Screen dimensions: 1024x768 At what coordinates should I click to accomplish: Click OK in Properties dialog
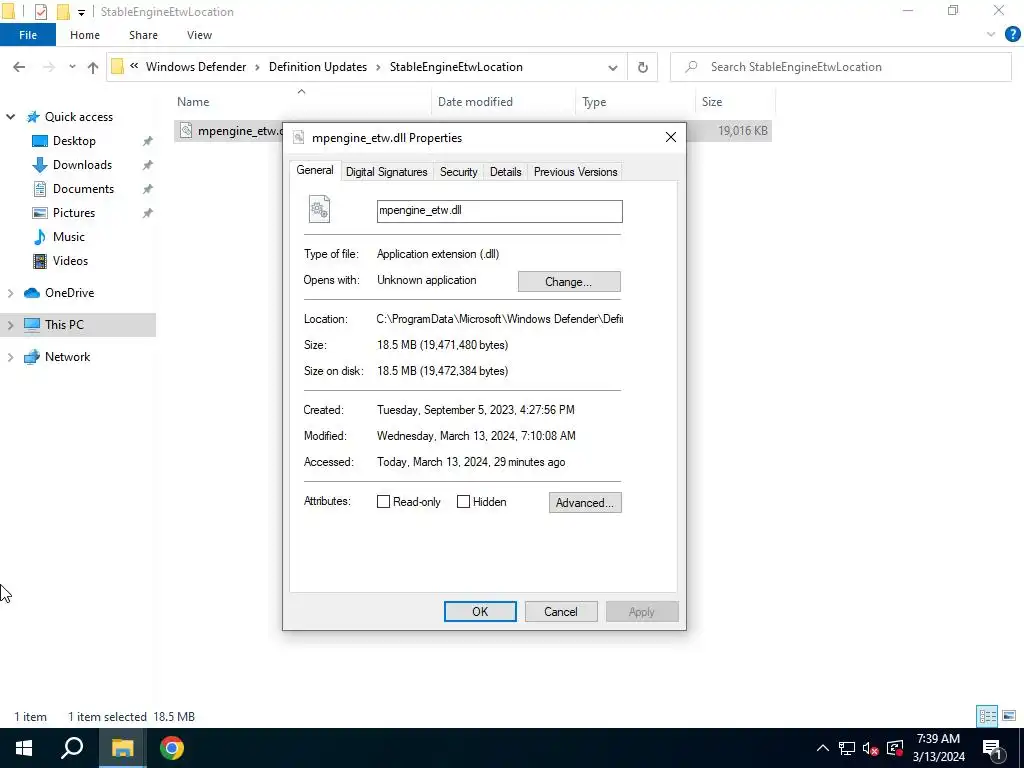coord(480,611)
